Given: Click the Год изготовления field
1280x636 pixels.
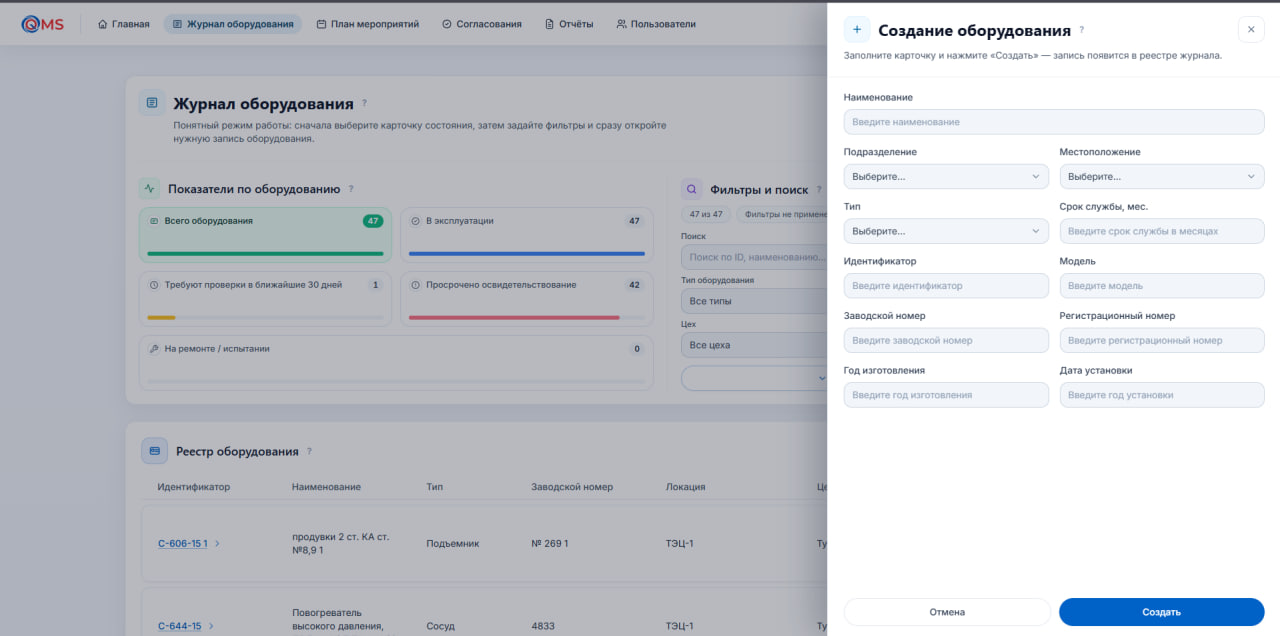Looking at the screenshot, I should (946, 395).
